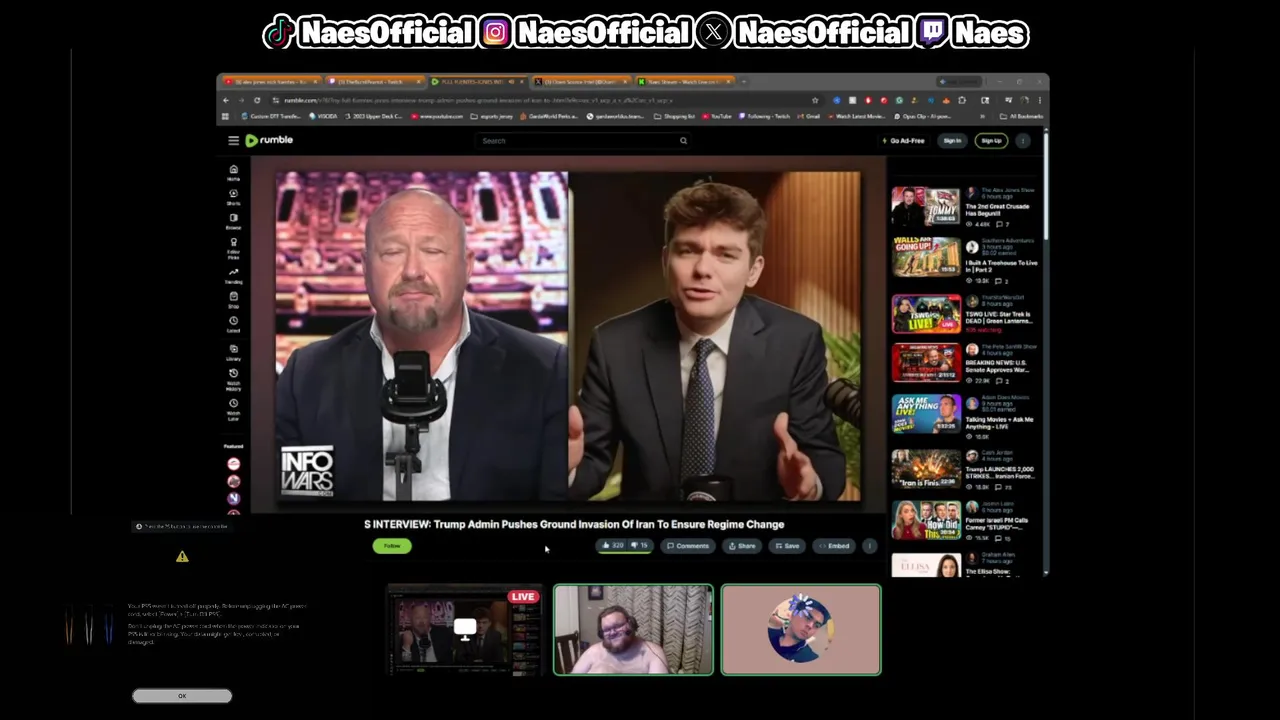Select the active Rumble FULL FUENTES tab
The height and width of the screenshot is (720, 1280).
(x=479, y=82)
